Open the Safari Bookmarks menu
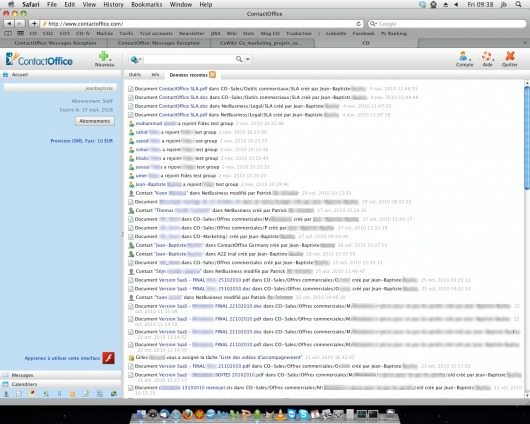The image size is (530, 424). click(146, 4)
